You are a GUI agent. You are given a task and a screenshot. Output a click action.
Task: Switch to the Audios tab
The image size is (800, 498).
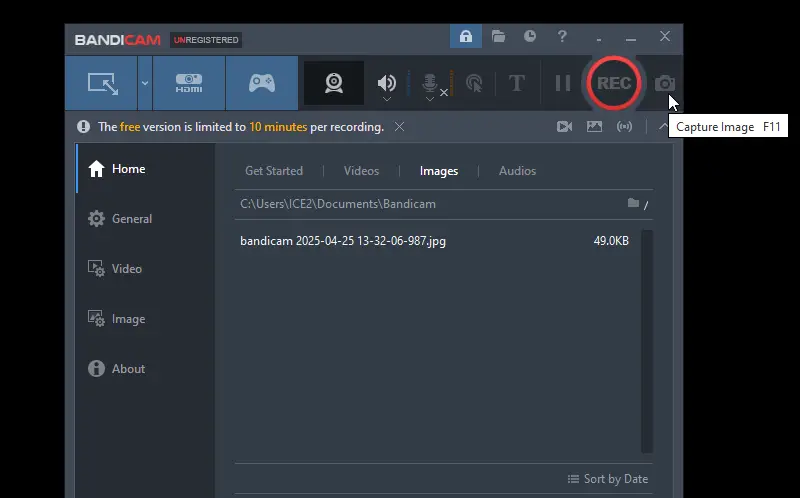tap(517, 171)
